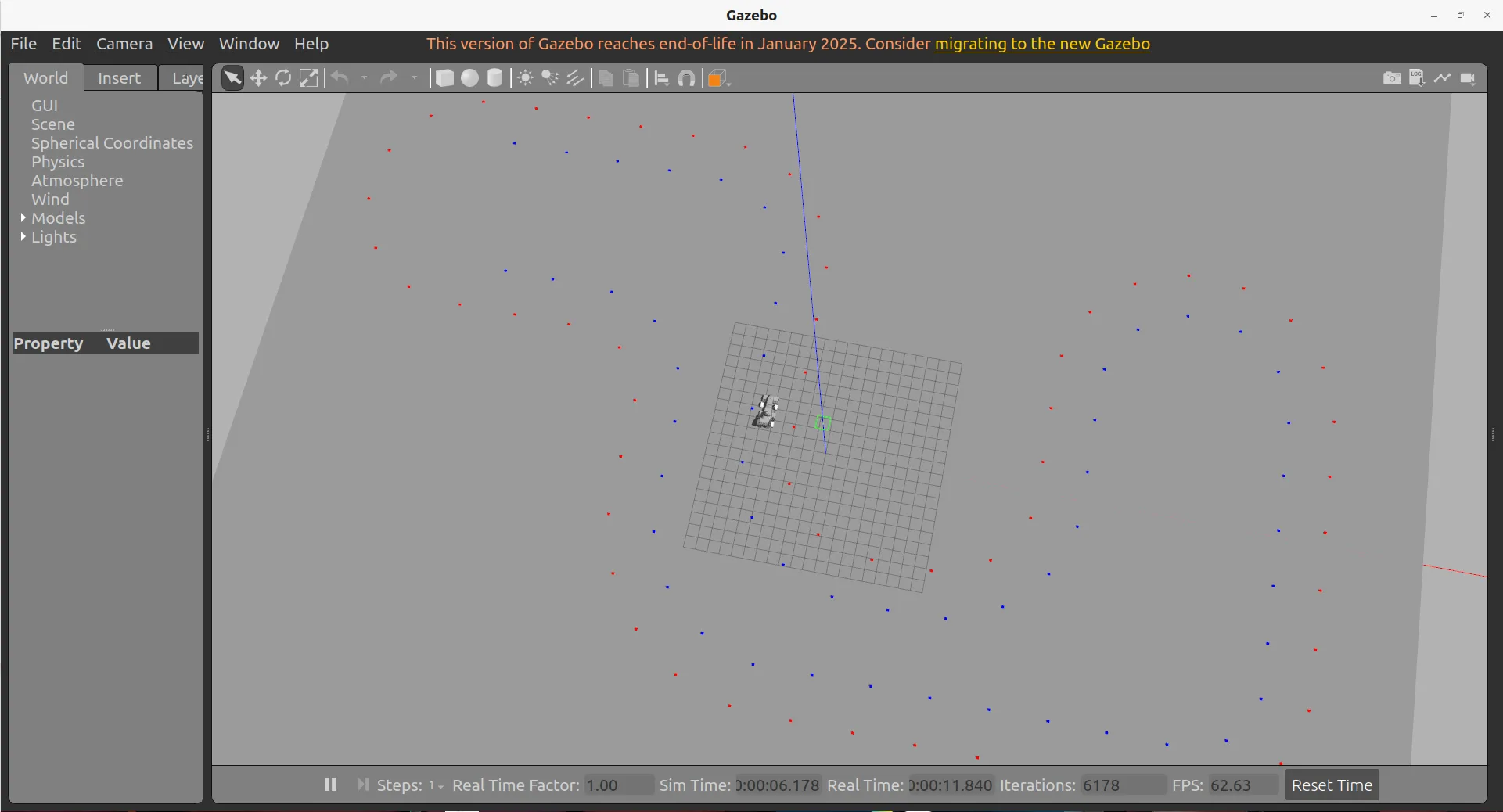Expand the Lights tree item
1503x812 pixels.
[23, 237]
